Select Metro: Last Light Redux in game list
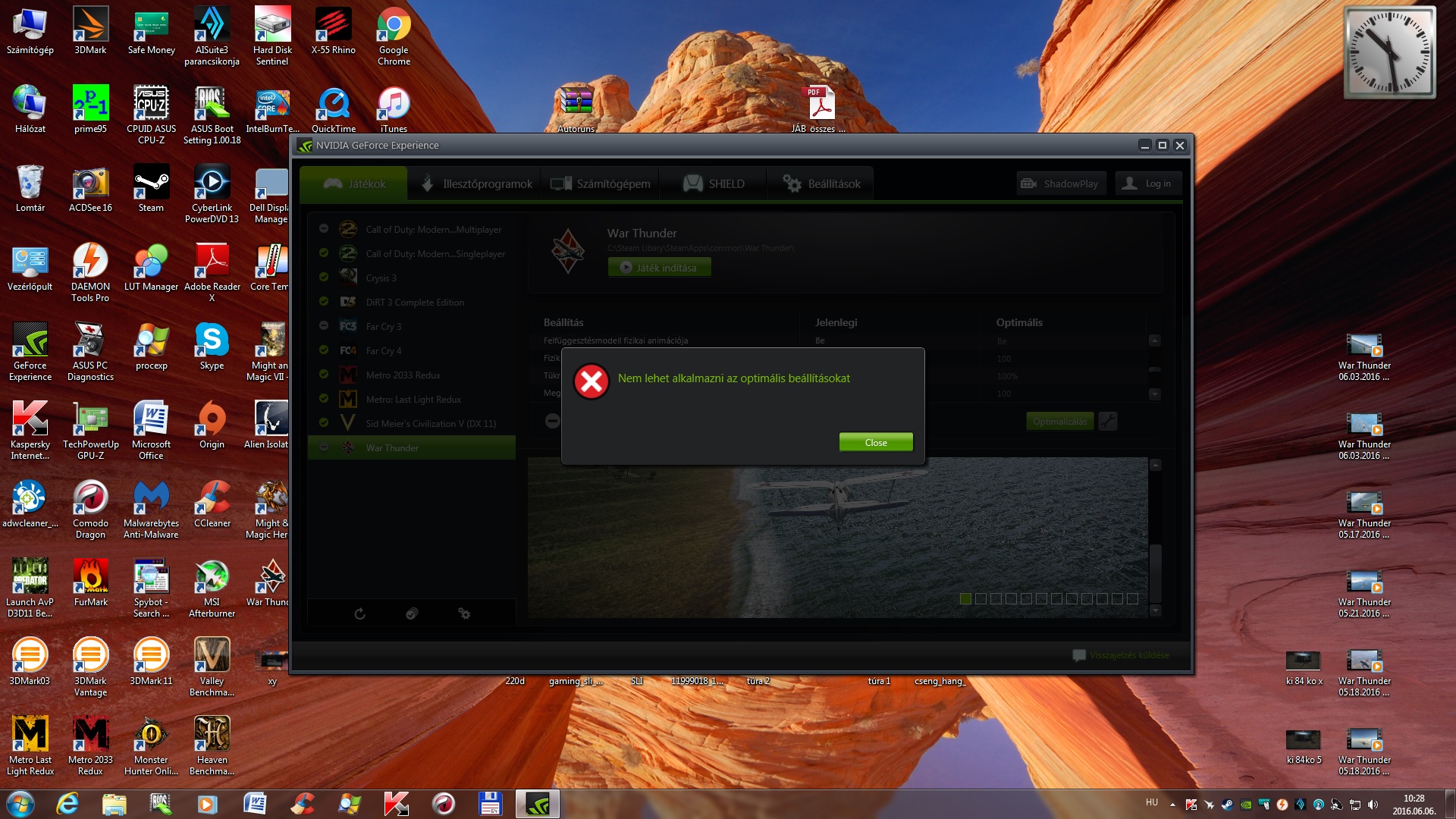 pyautogui.click(x=412, y=399)
